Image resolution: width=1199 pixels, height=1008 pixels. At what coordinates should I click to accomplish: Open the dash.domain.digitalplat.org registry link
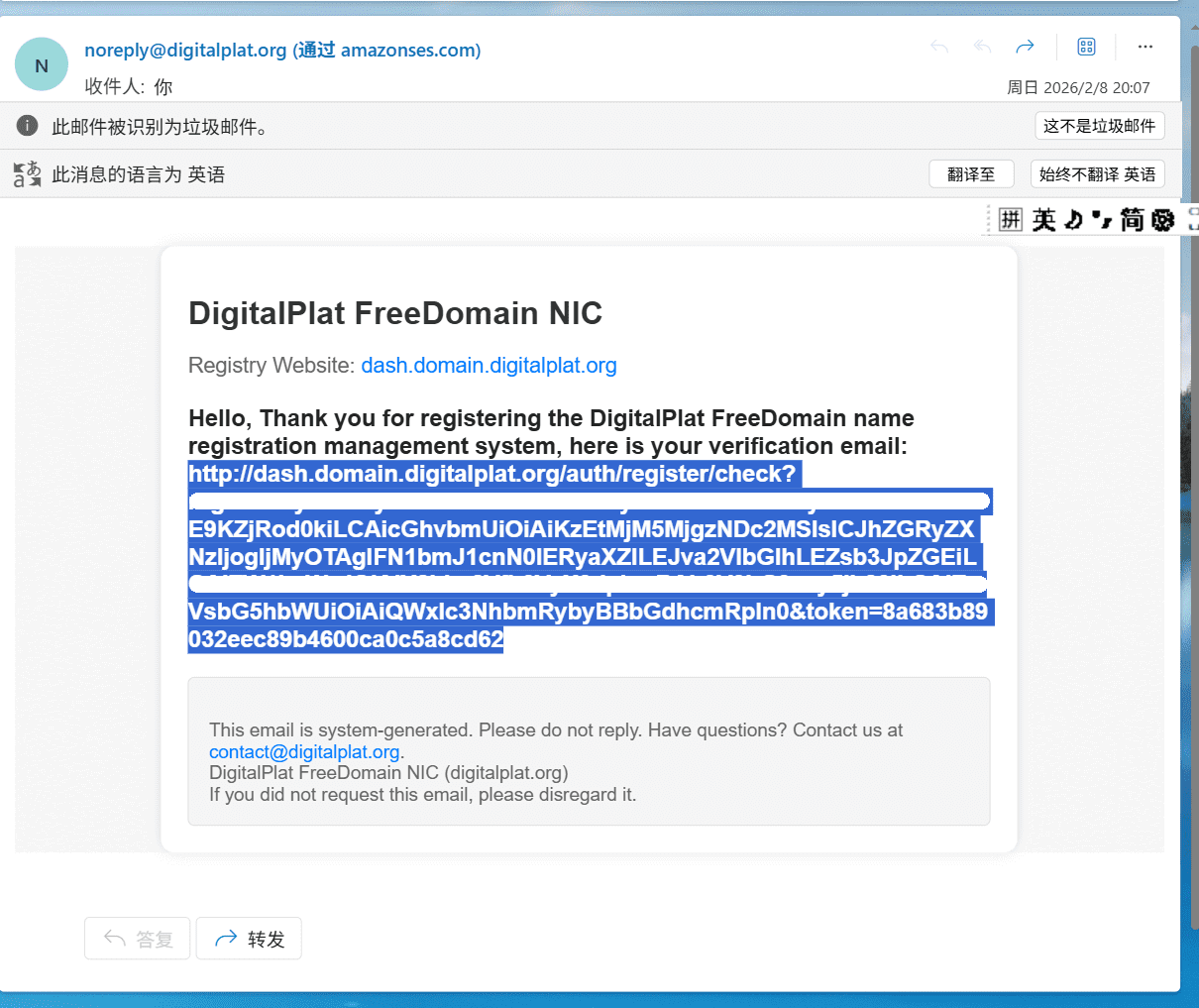tap(489, 365)
